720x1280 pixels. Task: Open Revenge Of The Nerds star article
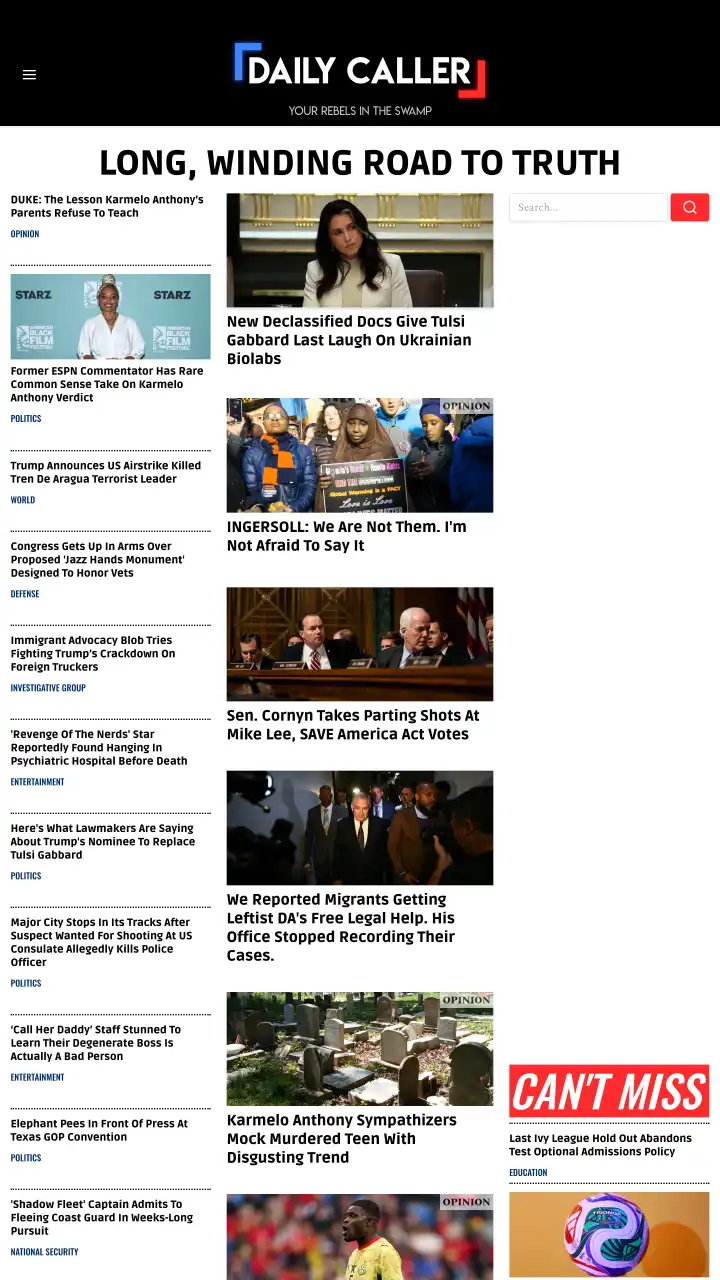pyautogui.click(x=99, y=748)
